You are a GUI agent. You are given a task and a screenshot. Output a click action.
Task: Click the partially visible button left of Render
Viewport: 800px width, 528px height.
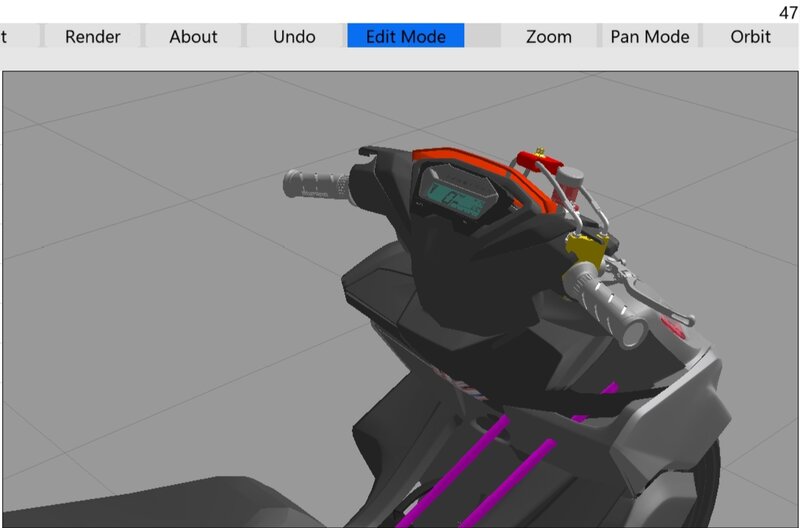tap(19, 36)
